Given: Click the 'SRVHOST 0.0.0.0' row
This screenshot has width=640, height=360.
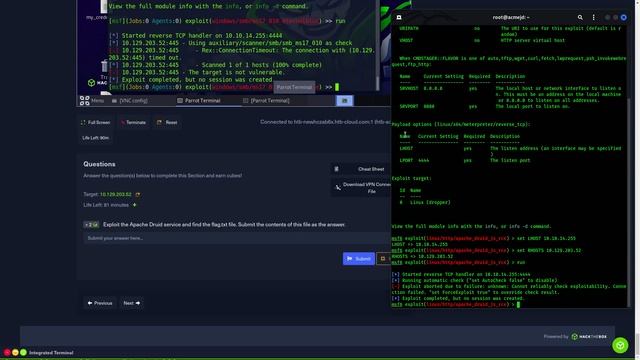Looking at the screenshot, I should coord(510,94).
